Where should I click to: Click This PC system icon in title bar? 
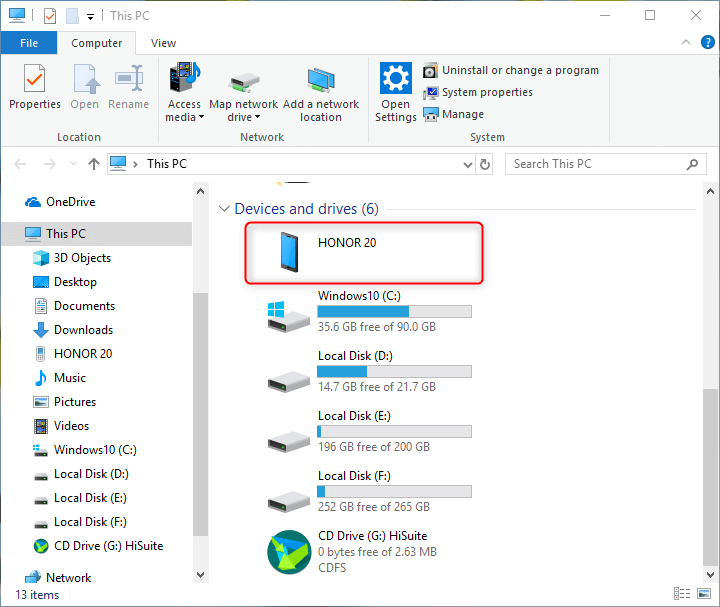tap(17, 15)
